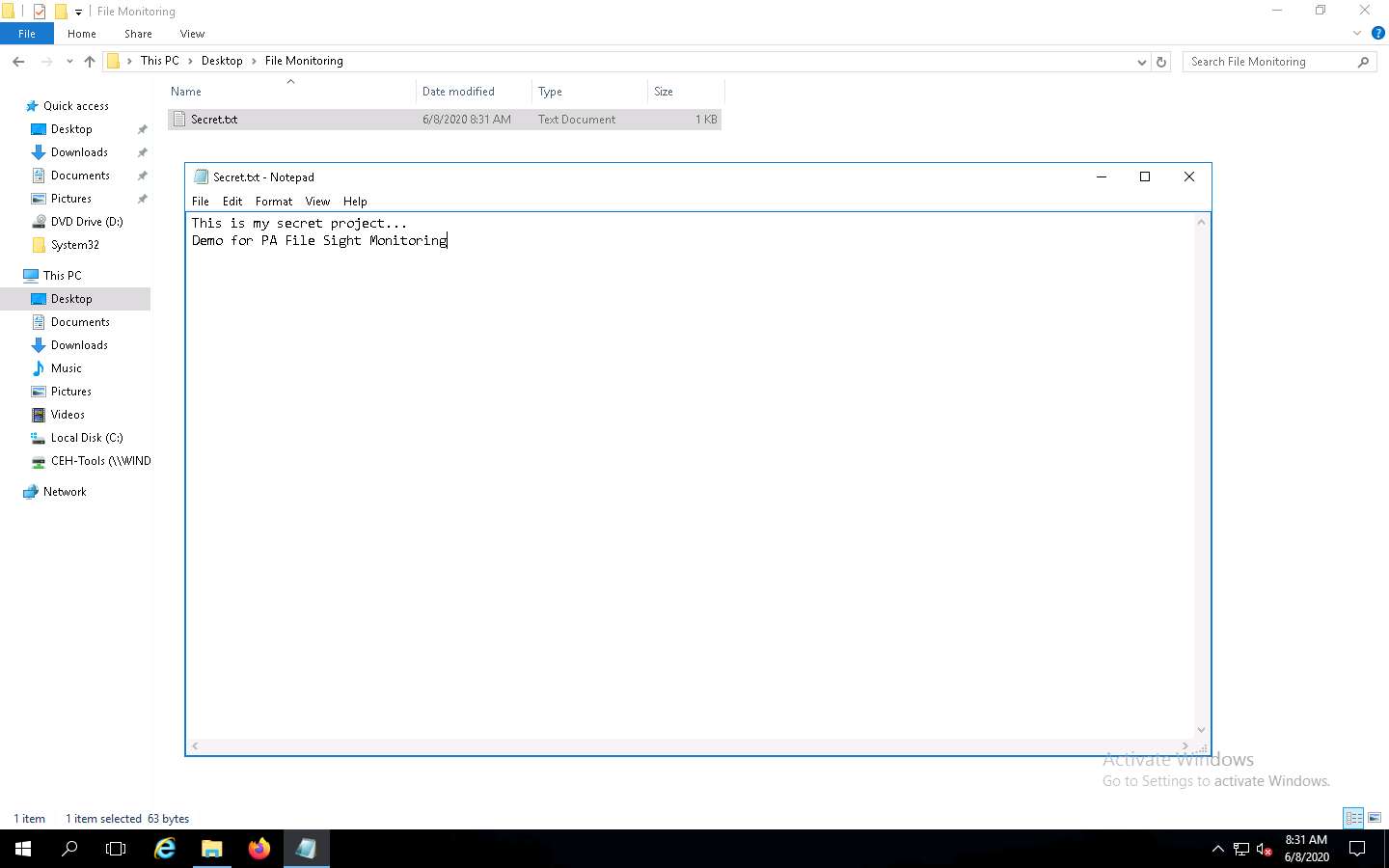The height and width of the screenshot is (868, 1389).
Task: Sort by the Type column header
Action: 589,92
